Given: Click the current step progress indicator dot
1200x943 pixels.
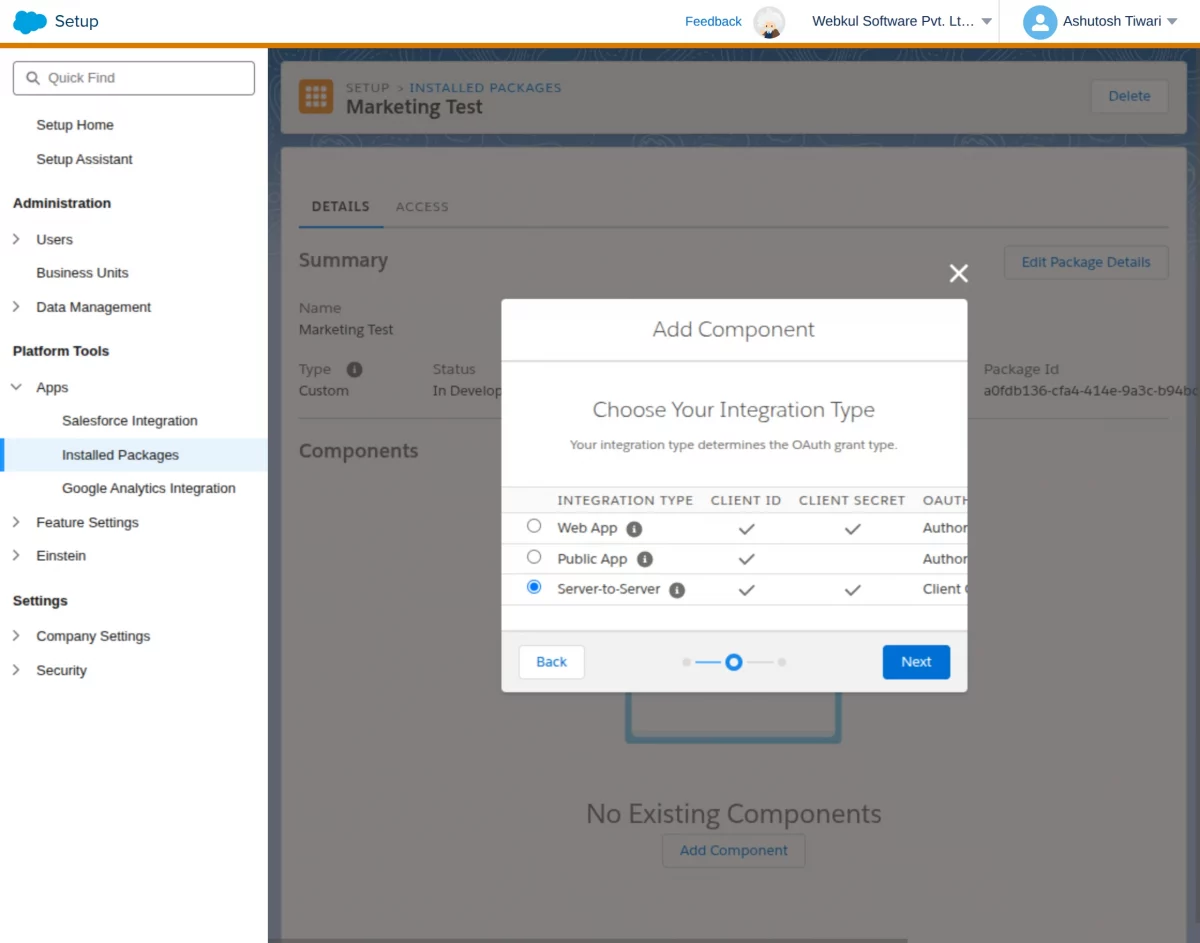Looking at the screenshot, I should 734,662.
